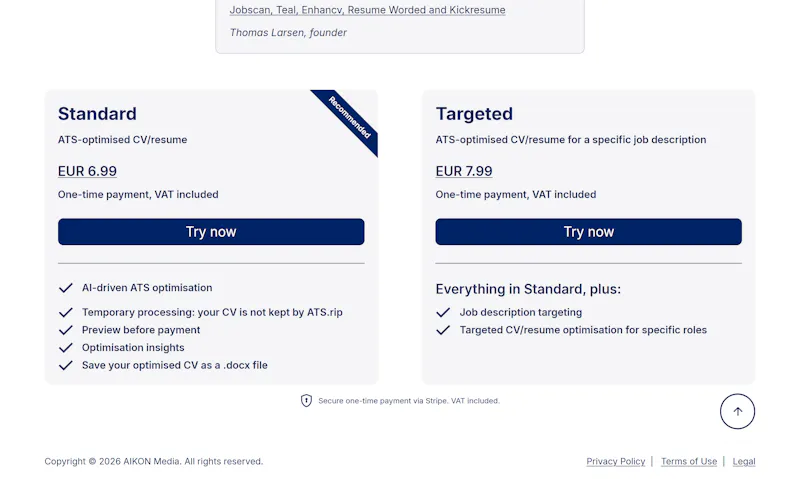Open the Privacy Policy link
Image resolution: width=800 pixels, height=479 pixels.
[615, 461]
